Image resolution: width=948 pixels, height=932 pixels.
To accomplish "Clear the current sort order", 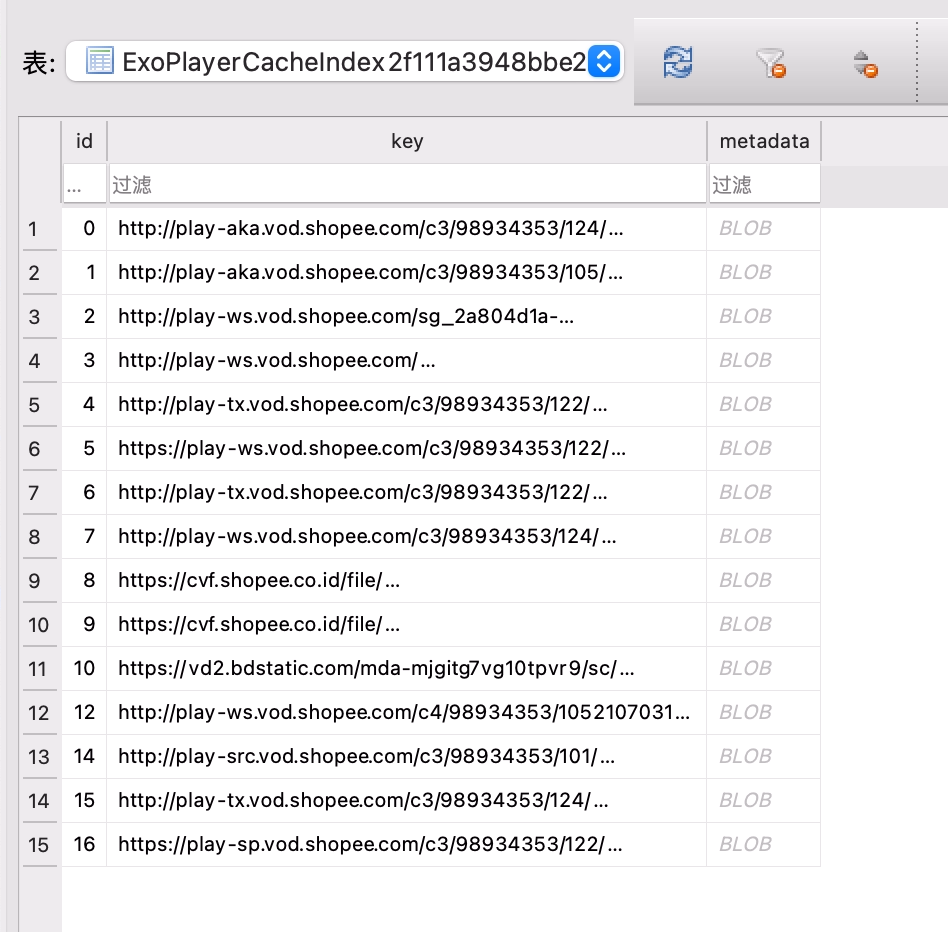I will click(x=862, y=62).
